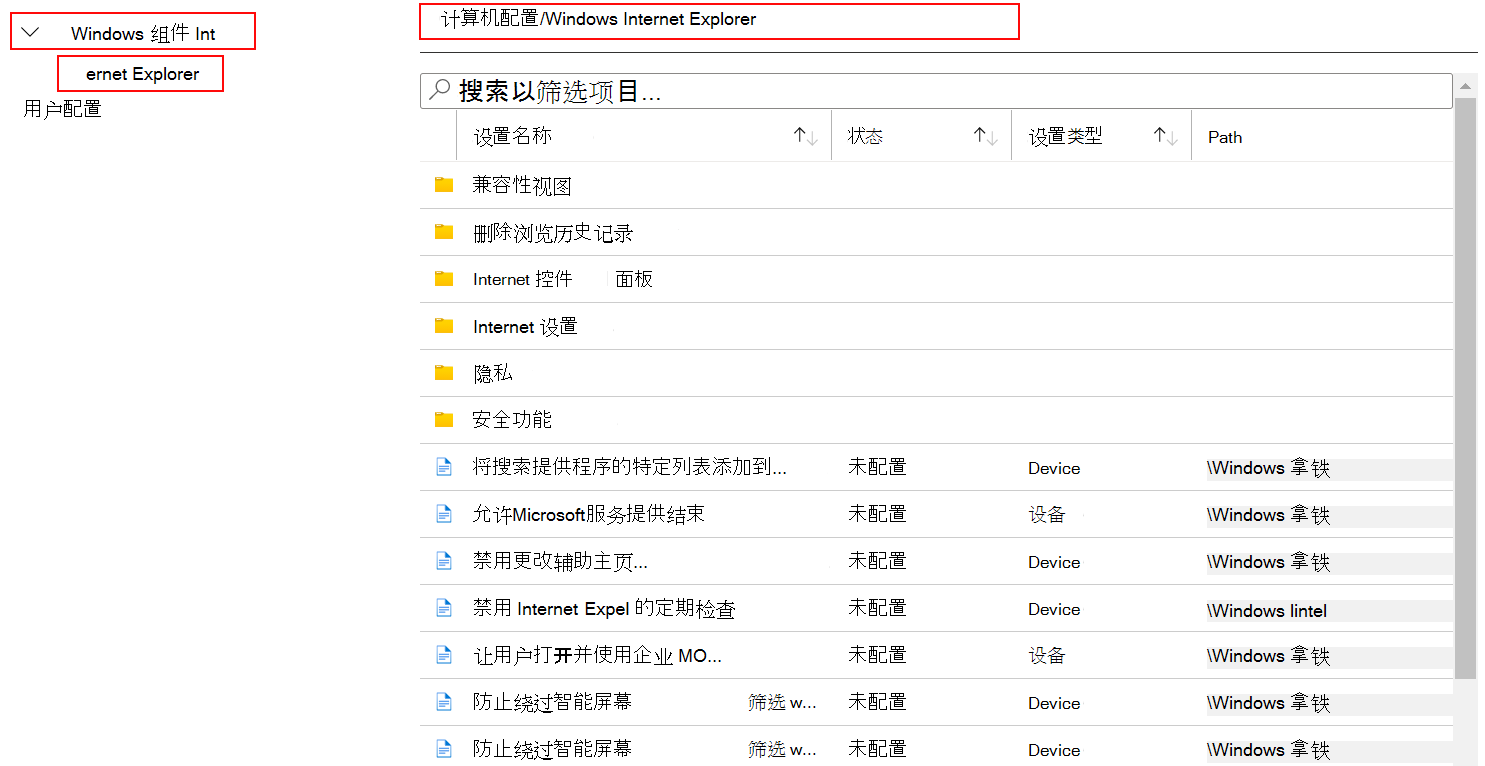Screen dimensions: 1485x766
Task: Click document icon for 禁用更改辅助主页
Action: click(x=444, y=561)
